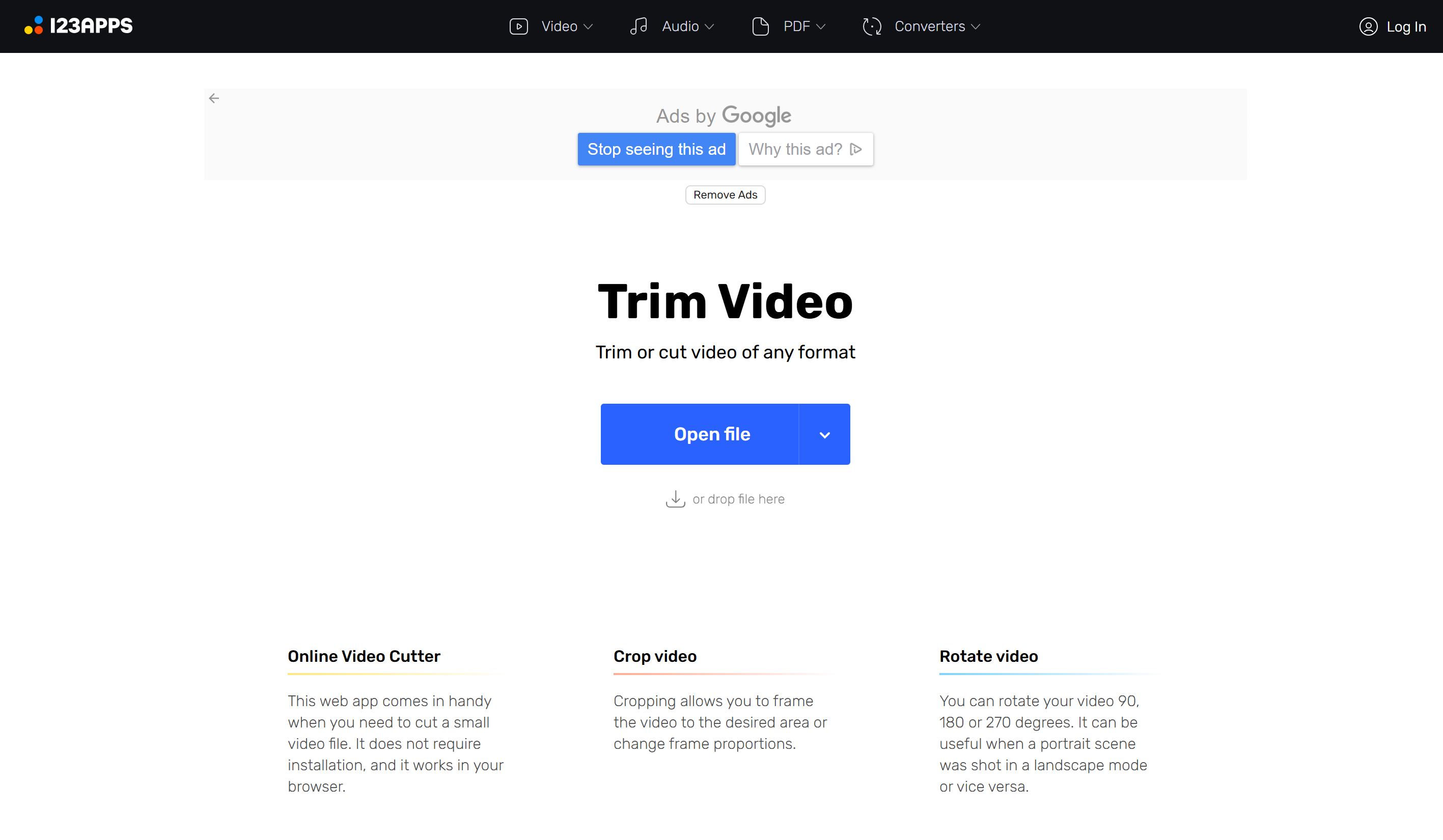
Task: Click the Video play icon in the navbar
Action: [x=519, y=26]
